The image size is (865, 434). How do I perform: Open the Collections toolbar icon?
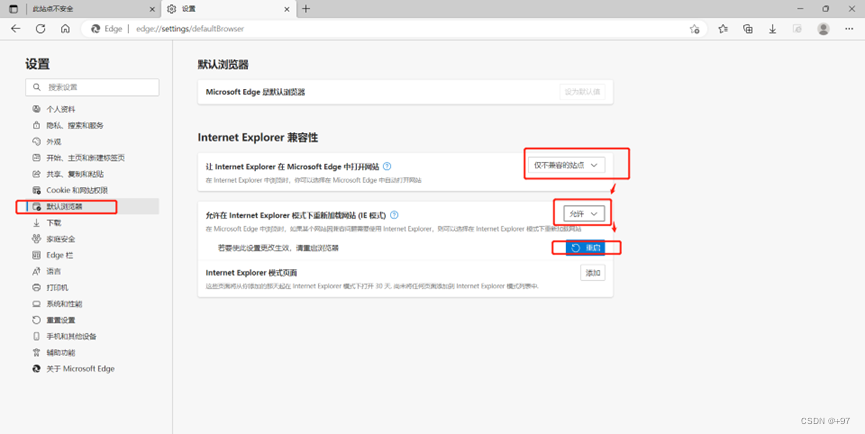click(x=748, y=29)
